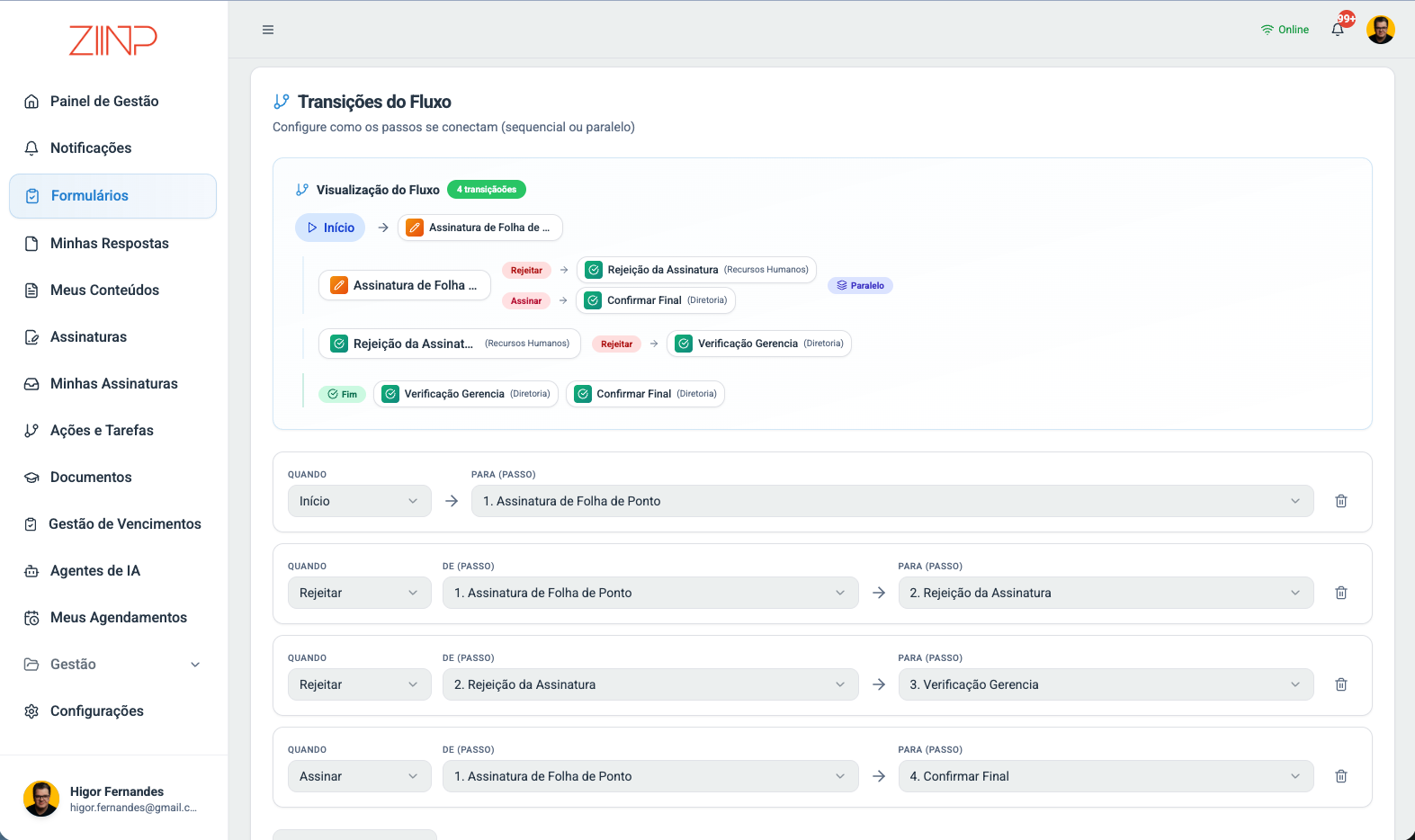This screenshot has height=840, width=1415.
Task: Open the Assinar Quando dropdown
Action: (360, 776)
